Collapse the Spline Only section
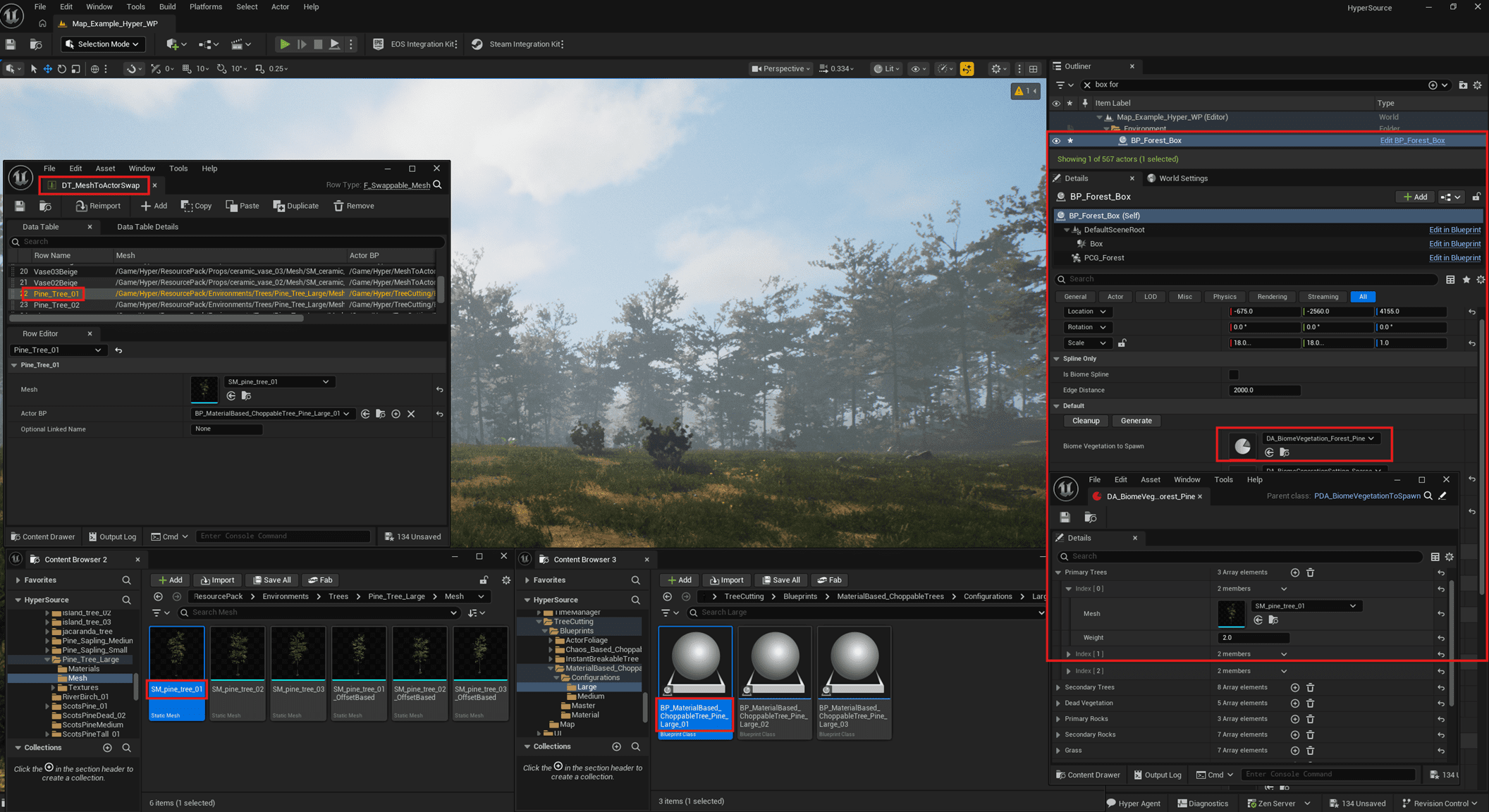The height and width of the screenshot is (812, 1489). [1057, 359]
